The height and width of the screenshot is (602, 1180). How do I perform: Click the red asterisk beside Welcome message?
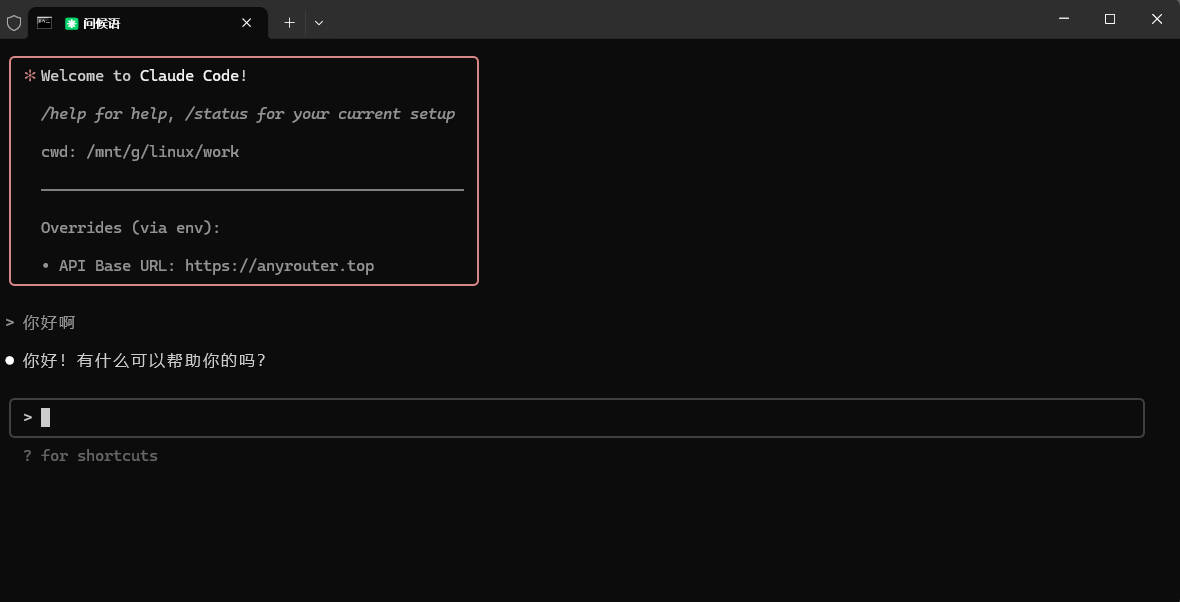pyautogui.click(x=29, y=75)
